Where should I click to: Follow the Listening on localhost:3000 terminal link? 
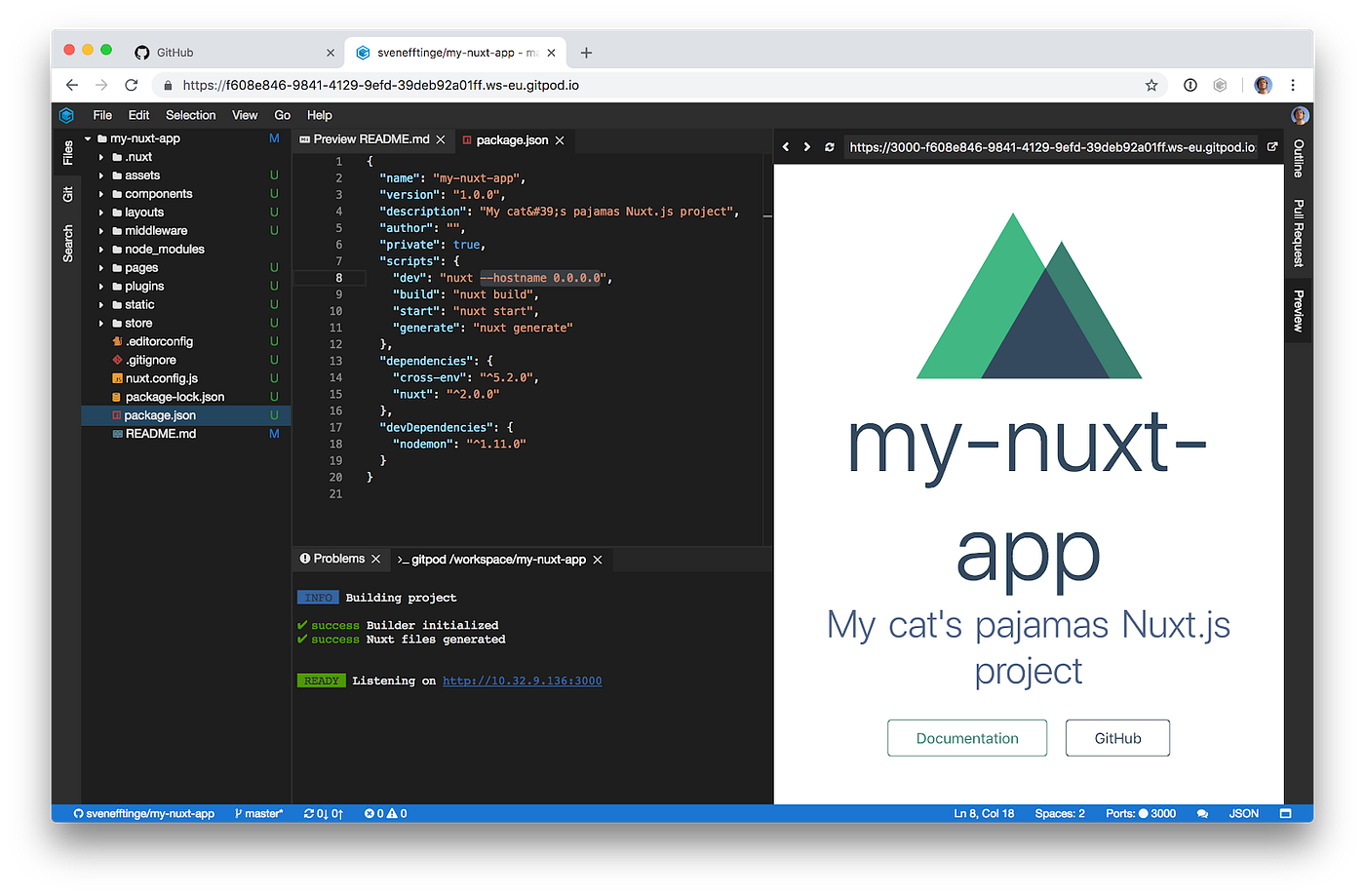coord(522,680)
